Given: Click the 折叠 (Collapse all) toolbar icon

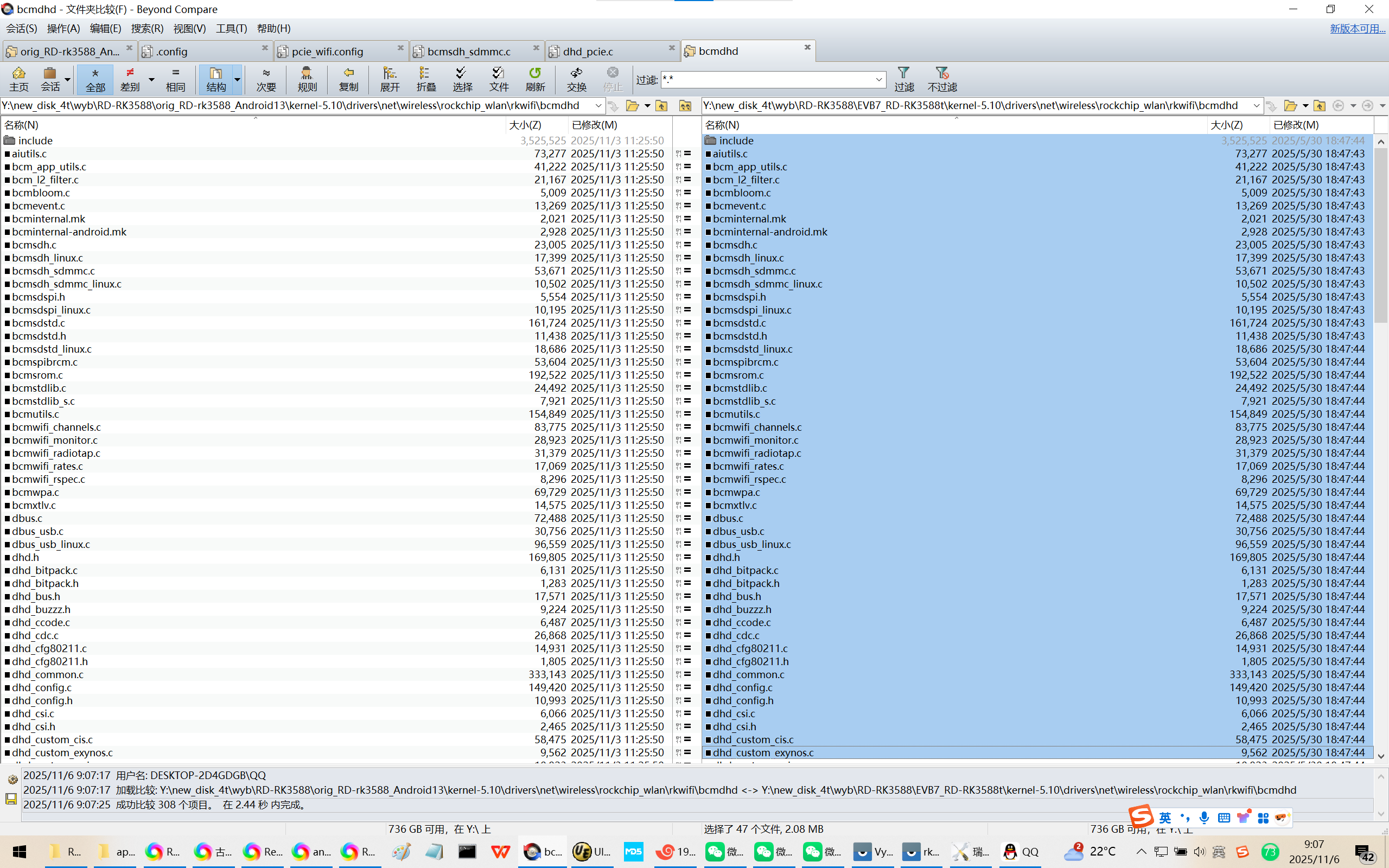Looking at the screenshot, I should pos(426,79).
